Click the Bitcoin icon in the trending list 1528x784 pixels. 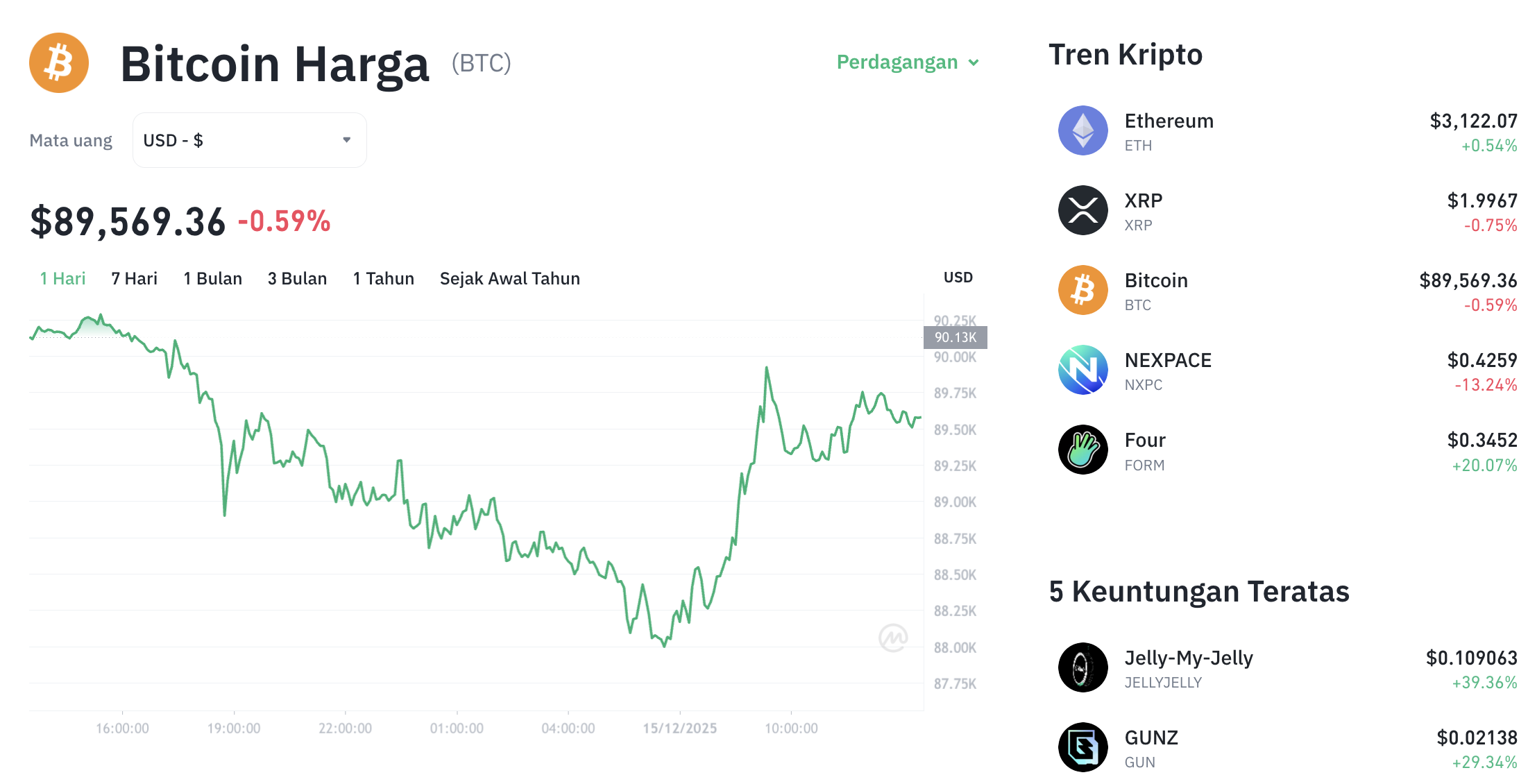point(1082,290)
